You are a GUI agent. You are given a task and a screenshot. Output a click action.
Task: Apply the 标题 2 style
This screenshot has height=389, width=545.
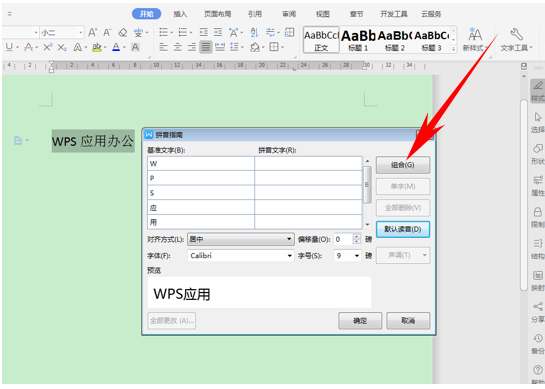(395, 40)
